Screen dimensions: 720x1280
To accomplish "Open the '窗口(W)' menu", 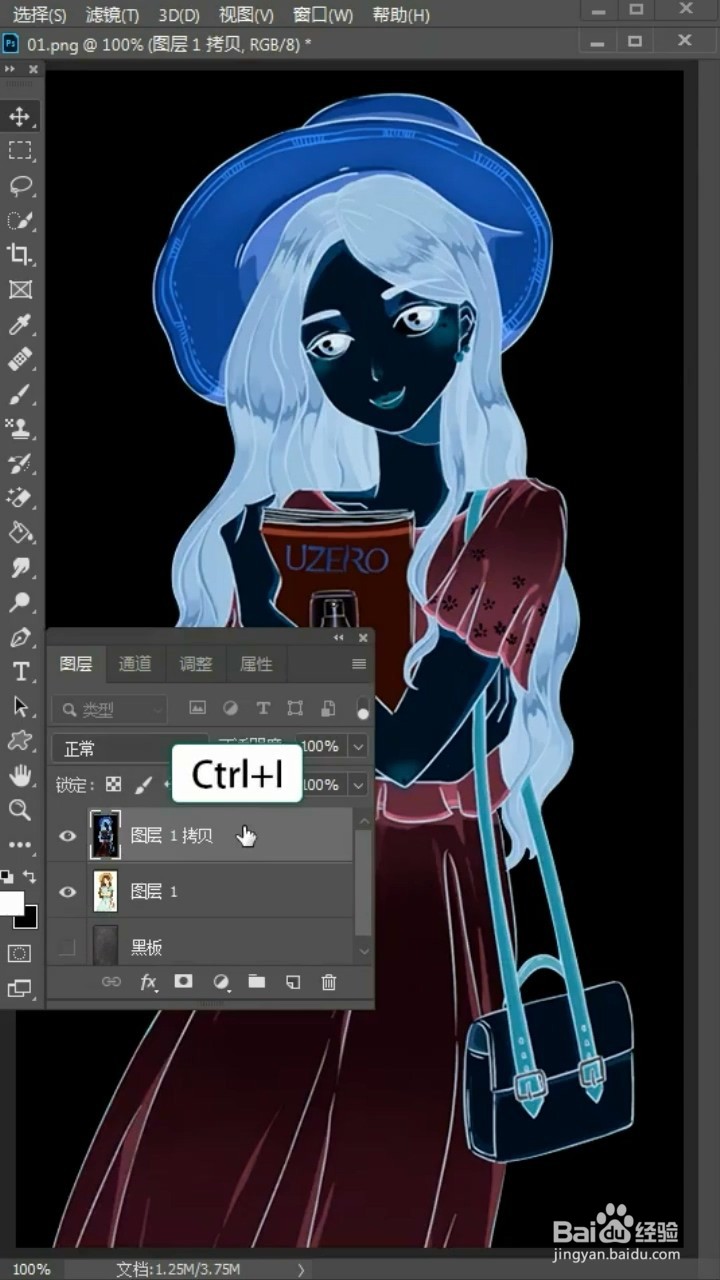I will coord(323,15).
